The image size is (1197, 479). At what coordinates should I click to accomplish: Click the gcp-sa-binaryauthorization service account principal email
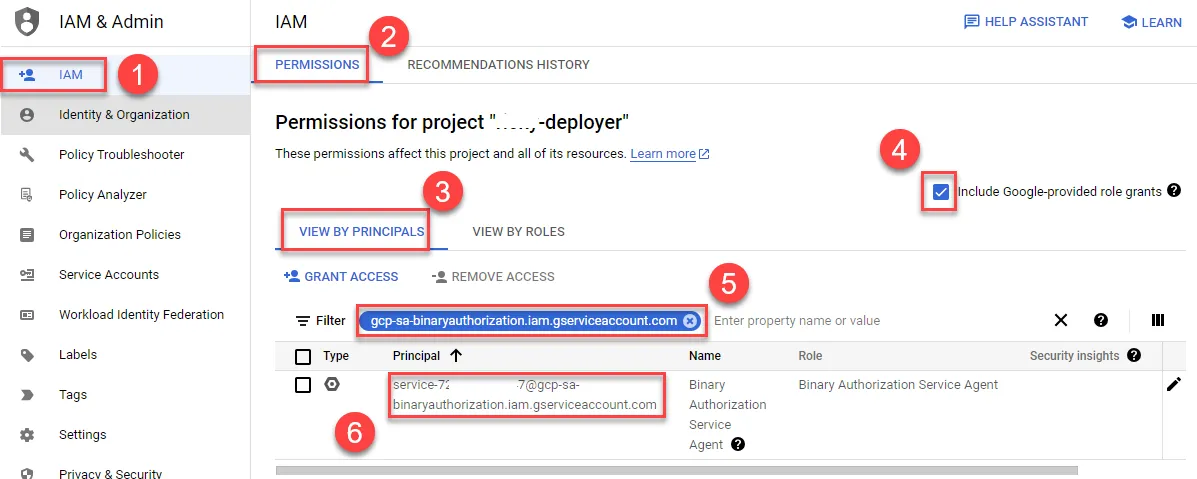pos(524,394)
